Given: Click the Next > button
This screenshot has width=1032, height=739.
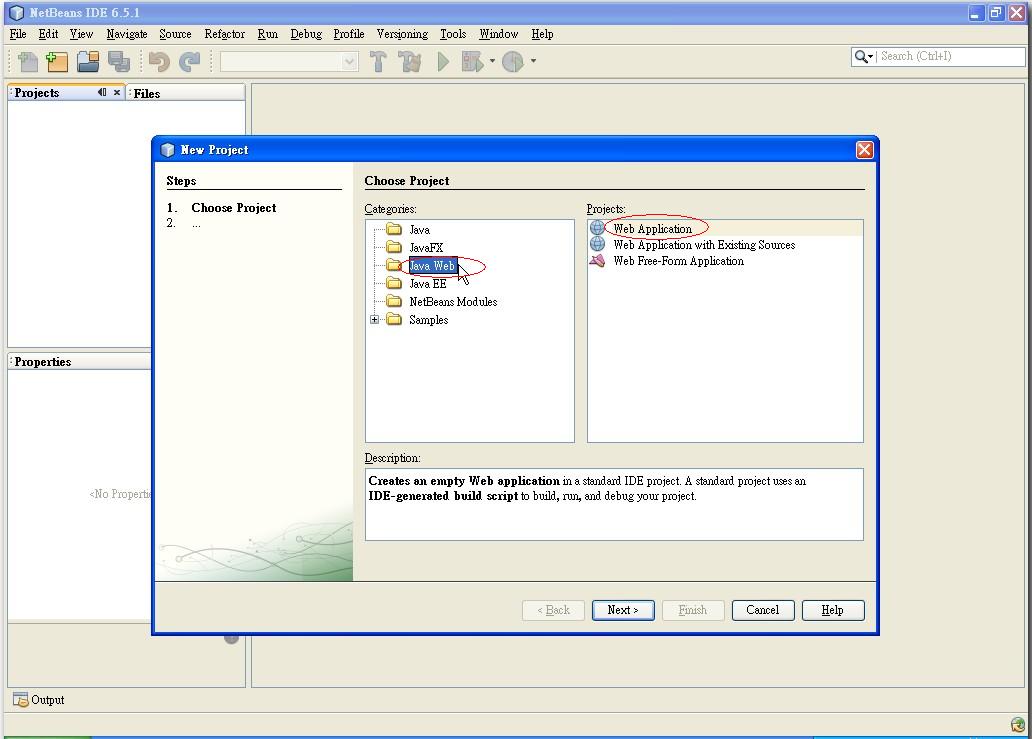Looking at the screenshot, I should pyautogui.click(x=623, y=610).
